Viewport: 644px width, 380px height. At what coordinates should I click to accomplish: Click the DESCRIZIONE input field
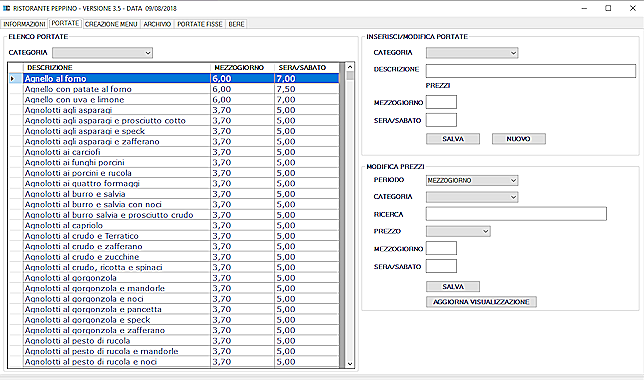tap(531, 71)
